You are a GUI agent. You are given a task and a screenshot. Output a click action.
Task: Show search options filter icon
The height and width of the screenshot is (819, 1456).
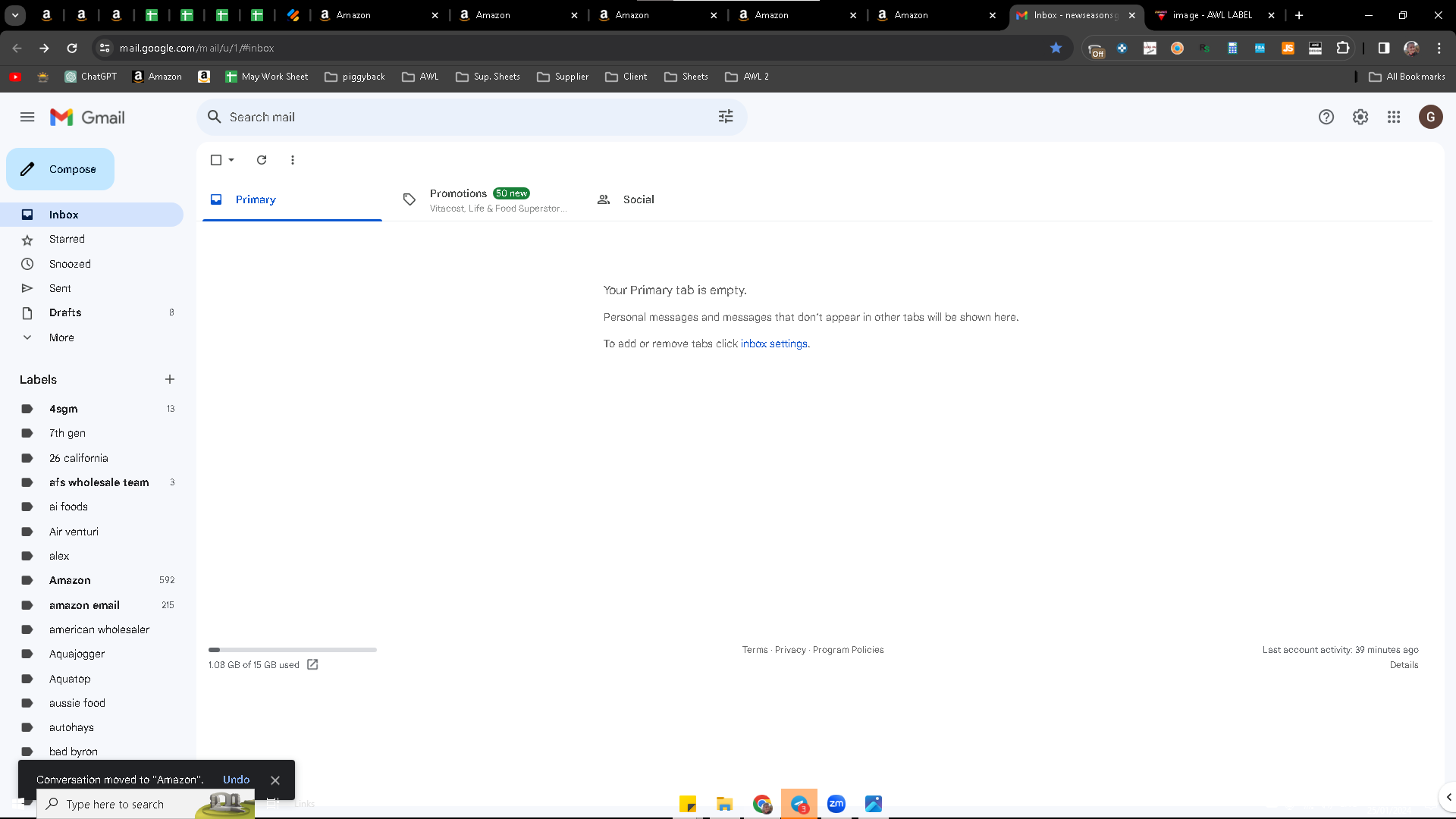pyautogui.click(x=726, y=117)
